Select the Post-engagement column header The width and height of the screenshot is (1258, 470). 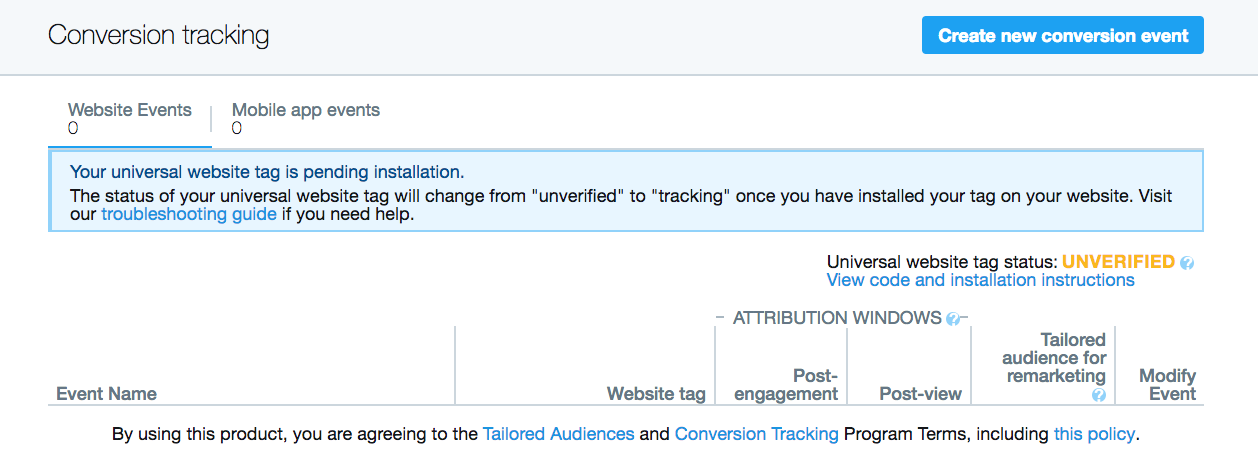point(786,385)
